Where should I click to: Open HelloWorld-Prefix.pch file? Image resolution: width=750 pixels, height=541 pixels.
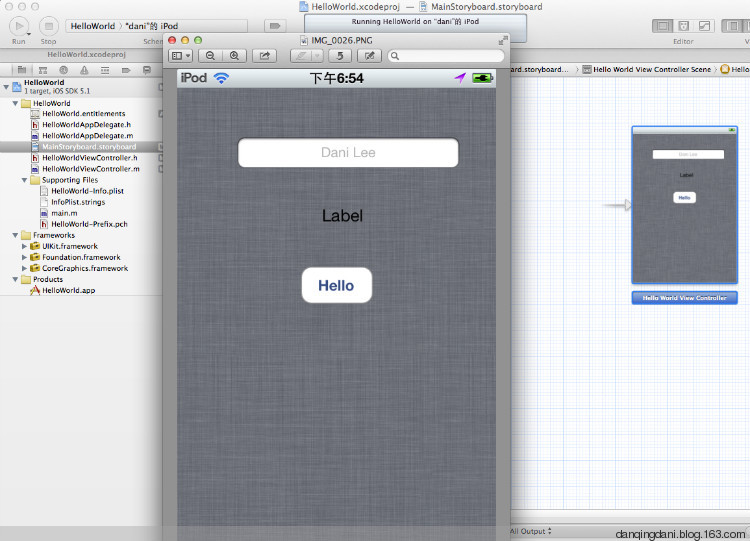coord(89,224)
